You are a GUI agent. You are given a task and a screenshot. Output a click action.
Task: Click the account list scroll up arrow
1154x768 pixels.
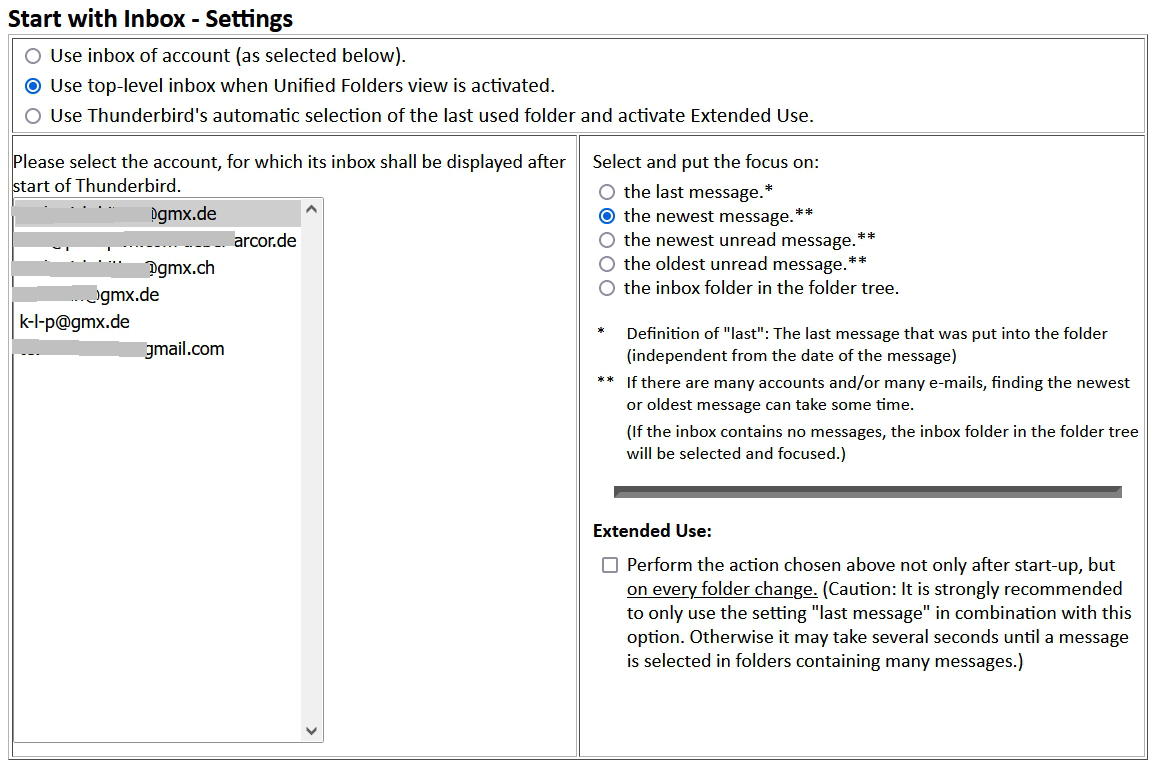(x=311, y=210)
